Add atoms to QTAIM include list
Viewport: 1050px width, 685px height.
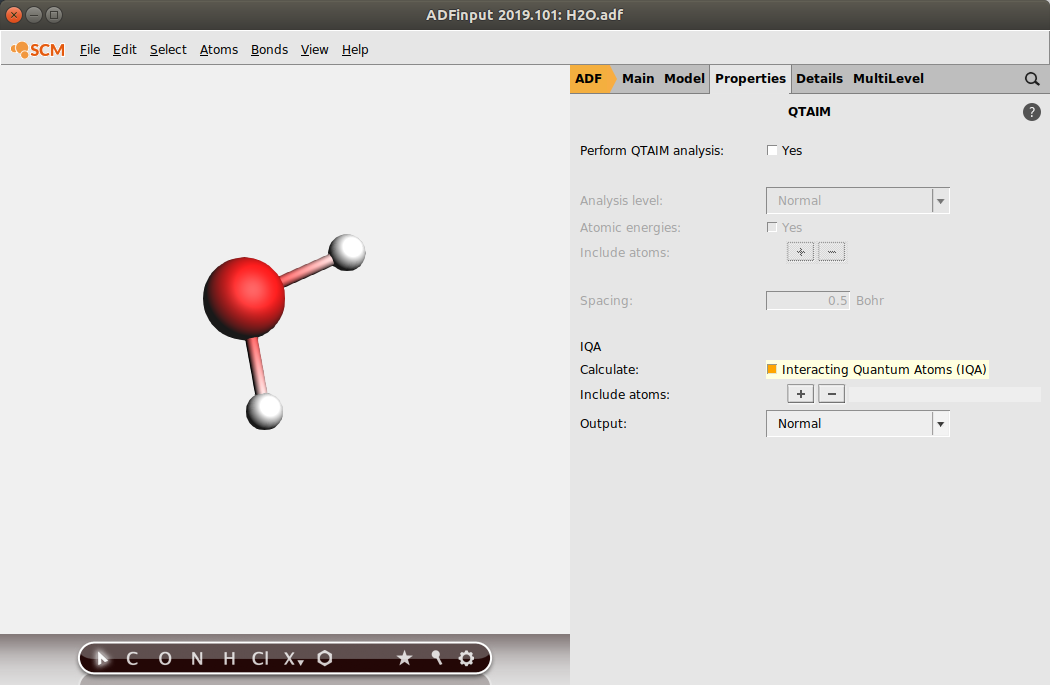[800, 252]
